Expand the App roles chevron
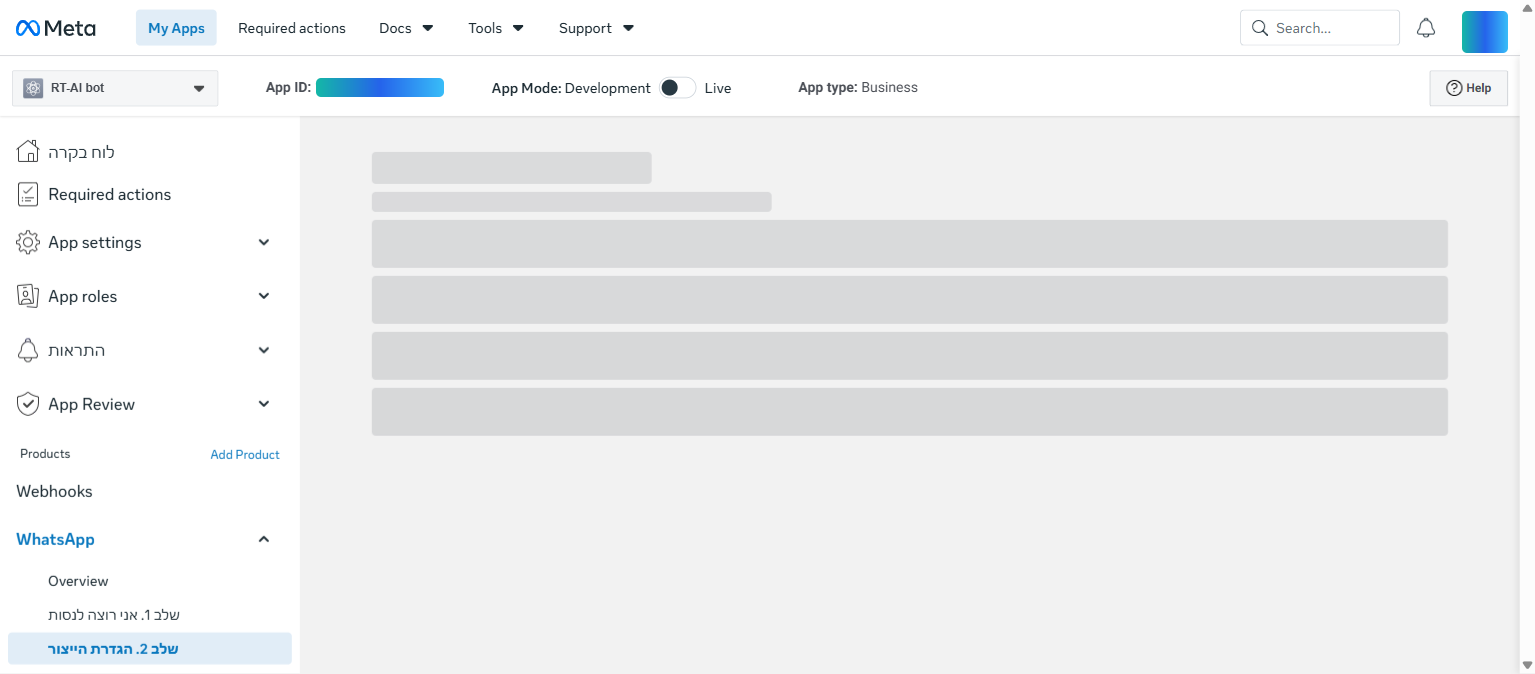Image resolution: width=1535 pixels, height=674 pixels. 264,296
